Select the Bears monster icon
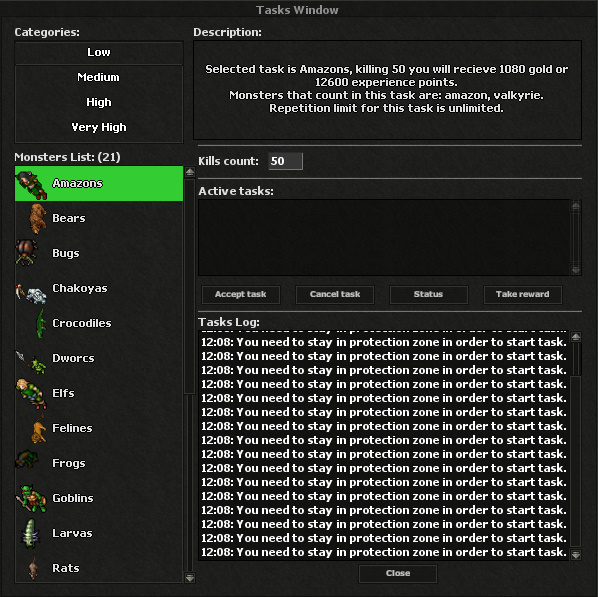 point(38,218)
